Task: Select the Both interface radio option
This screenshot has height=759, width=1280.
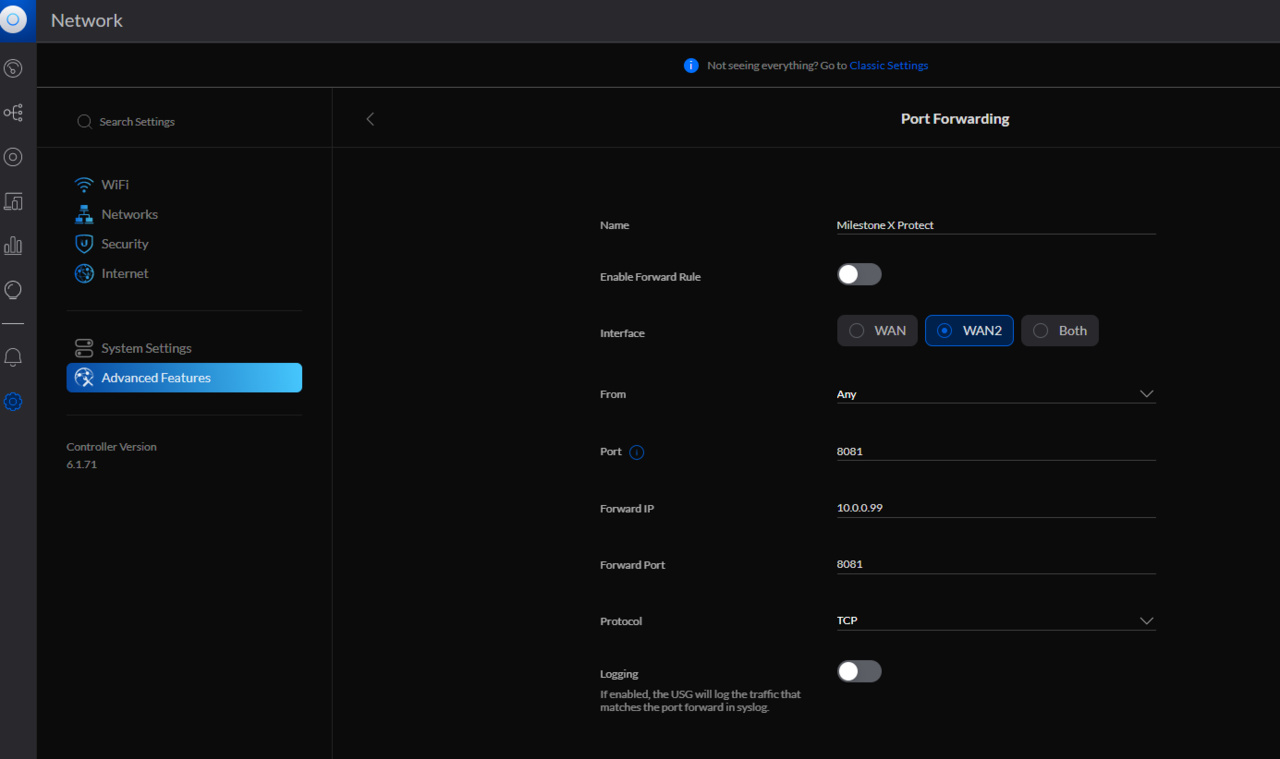Action: [1059, 331]
